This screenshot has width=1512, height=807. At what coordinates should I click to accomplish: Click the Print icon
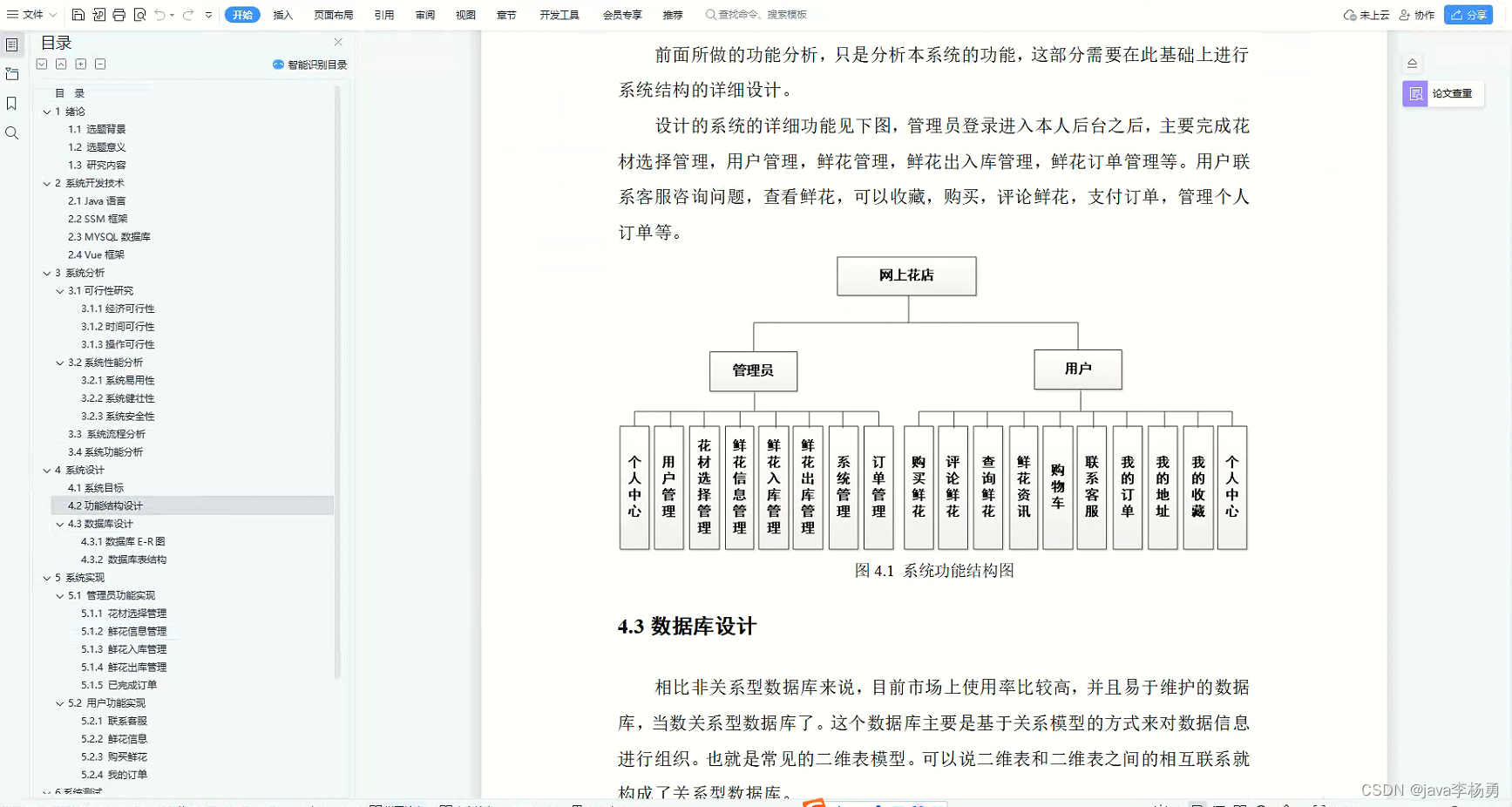pyautogui.click(x=119, y=15)
